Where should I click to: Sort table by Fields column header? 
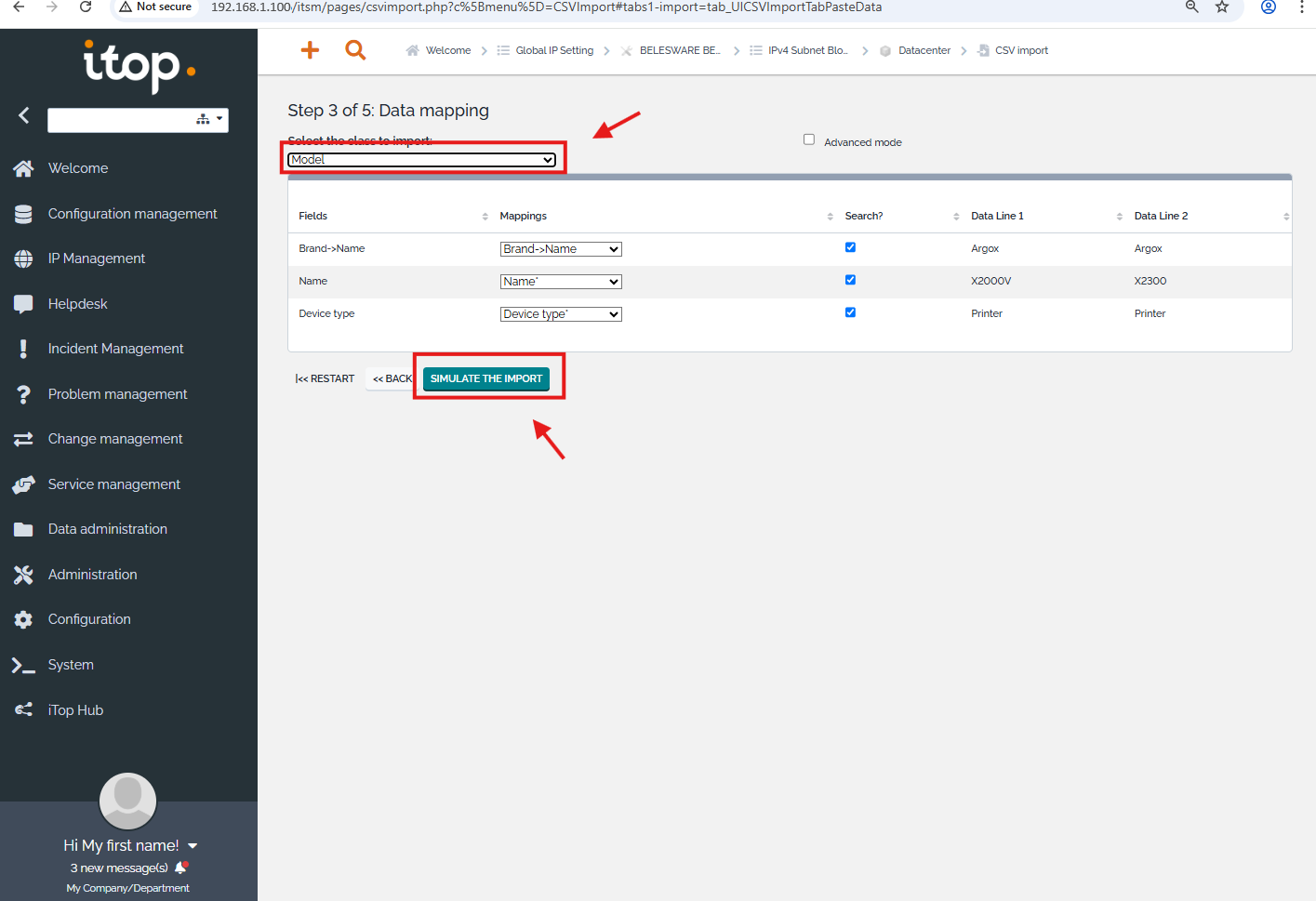tap(313, 216)
